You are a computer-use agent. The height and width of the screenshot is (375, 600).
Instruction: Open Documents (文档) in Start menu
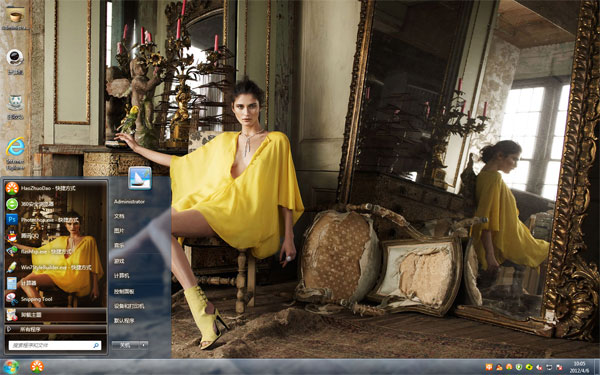point(119,216)
